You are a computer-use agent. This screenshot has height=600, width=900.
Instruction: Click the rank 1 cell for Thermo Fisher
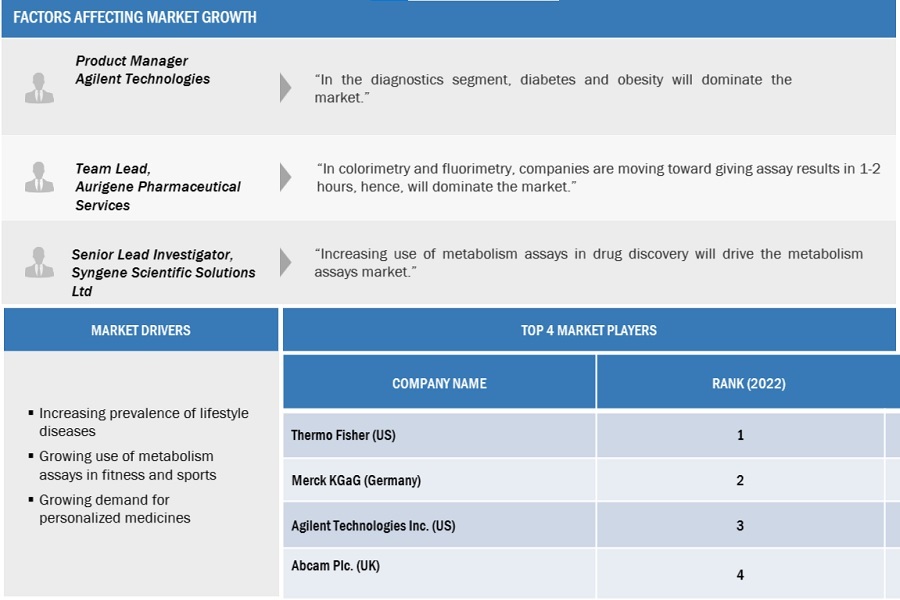coord(740,436)
